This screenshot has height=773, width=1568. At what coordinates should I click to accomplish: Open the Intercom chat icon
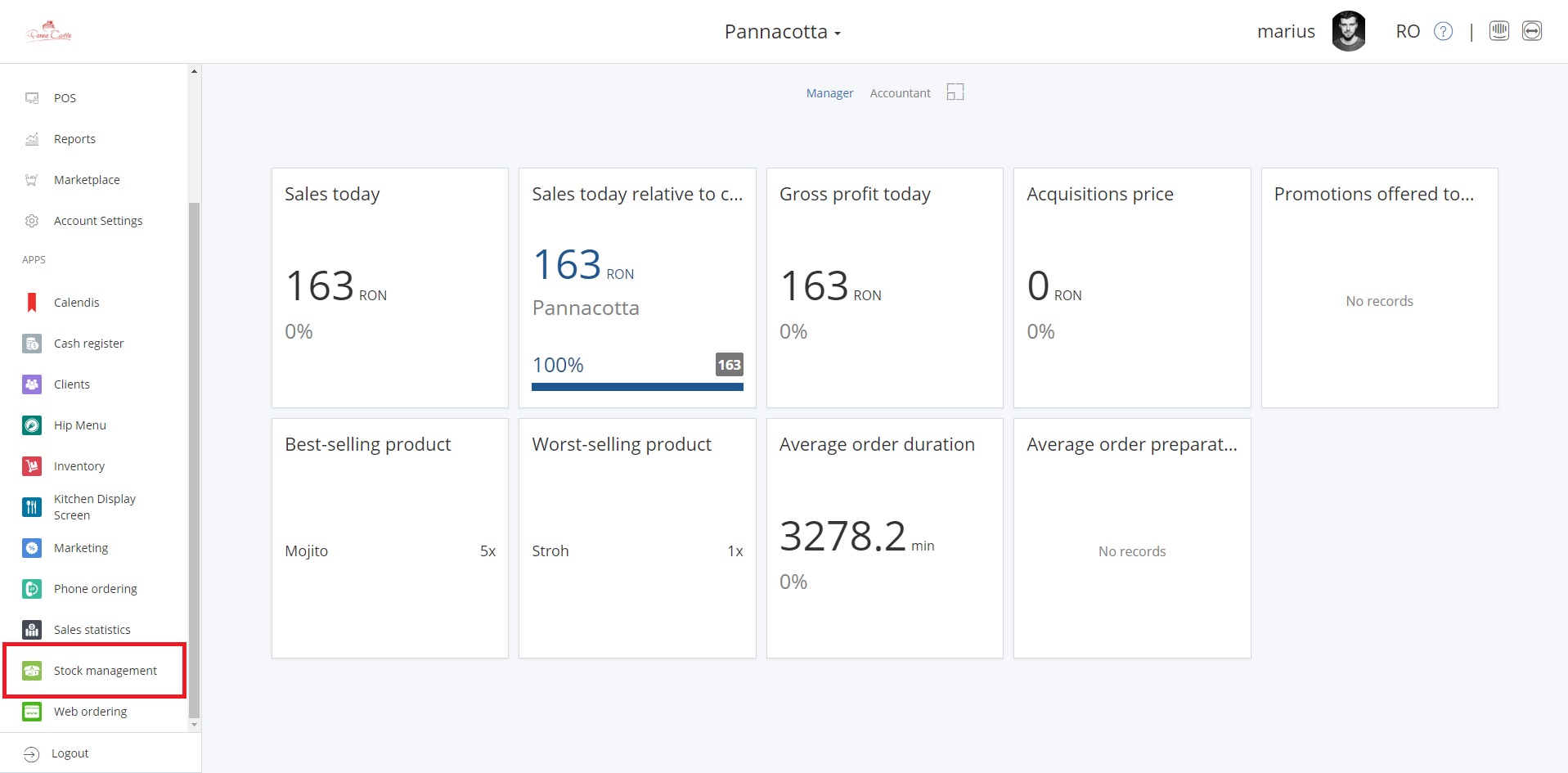point(1498,31)
